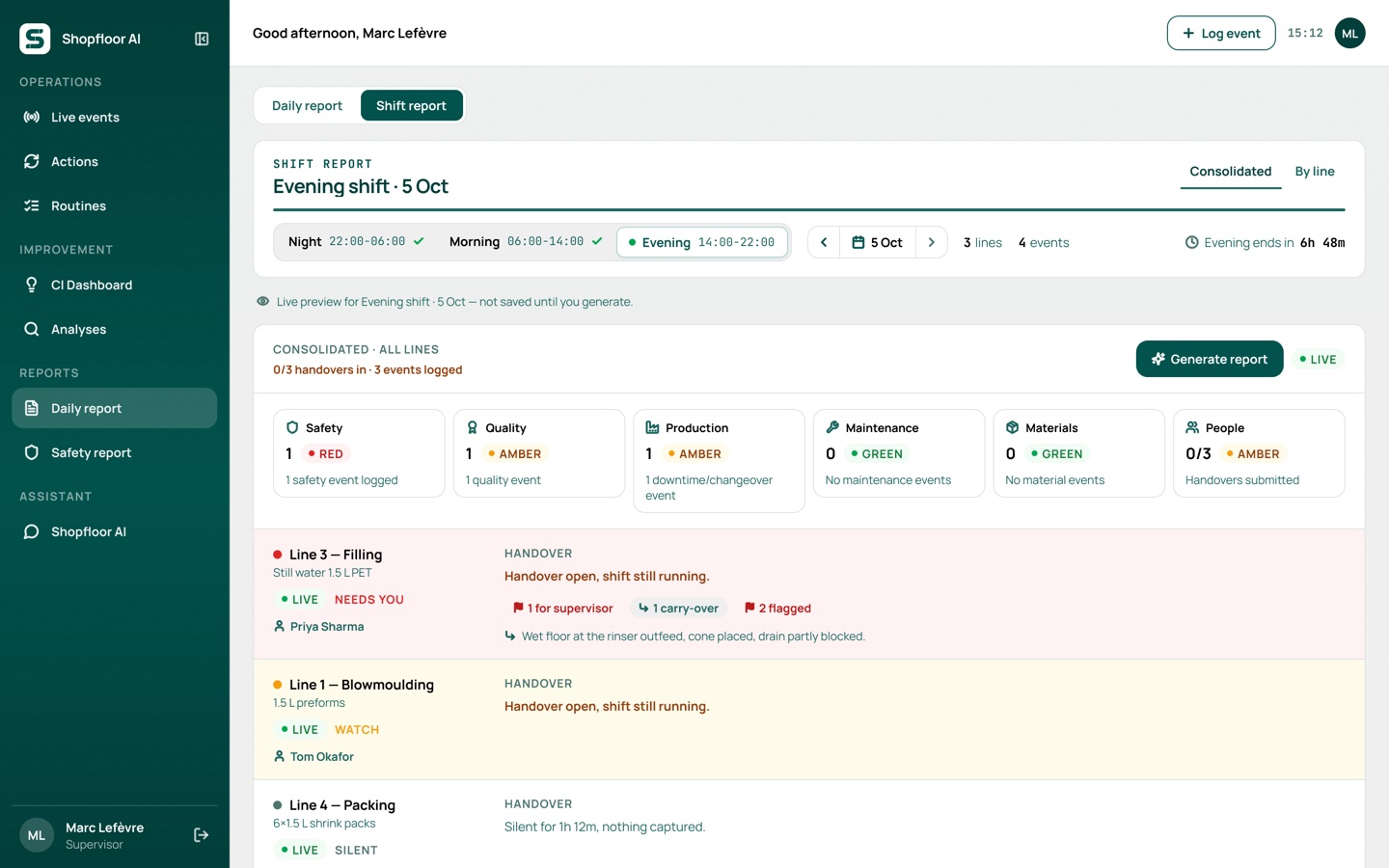
Task: Click the 2 flagged chip
Action: (x=777, y=609)
